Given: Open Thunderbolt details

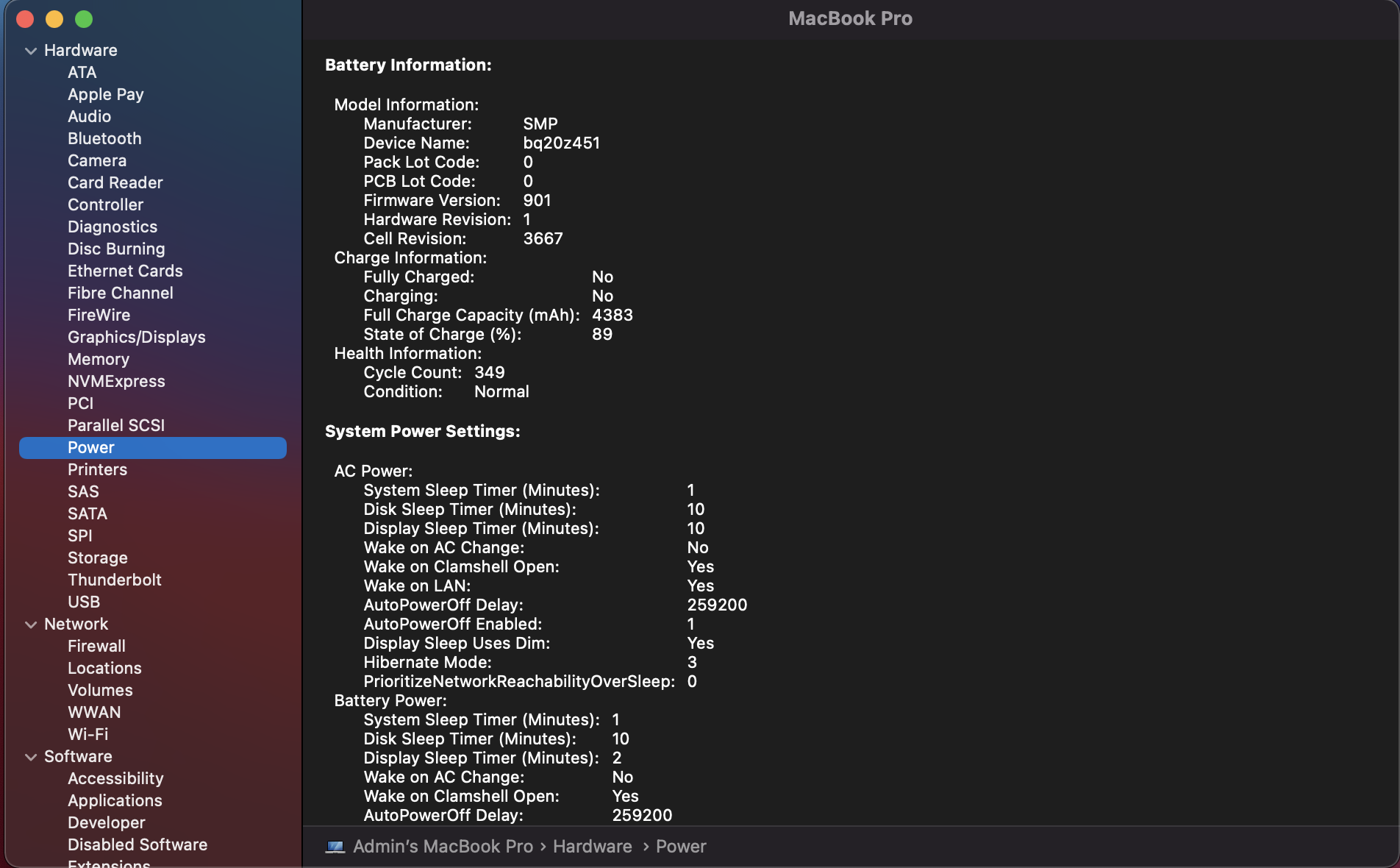Looking at the screenshot, I should coord(115,580).
